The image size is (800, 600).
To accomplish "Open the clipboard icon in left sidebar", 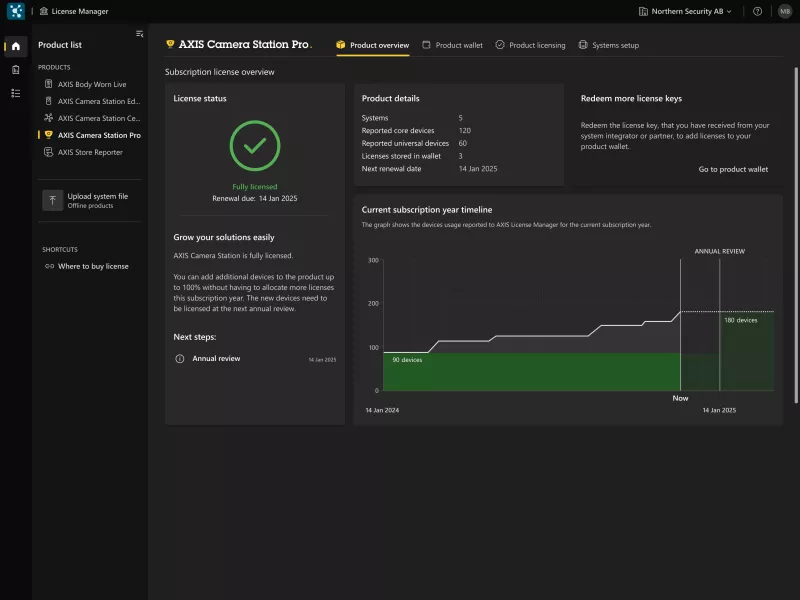I will pos(16,70).
